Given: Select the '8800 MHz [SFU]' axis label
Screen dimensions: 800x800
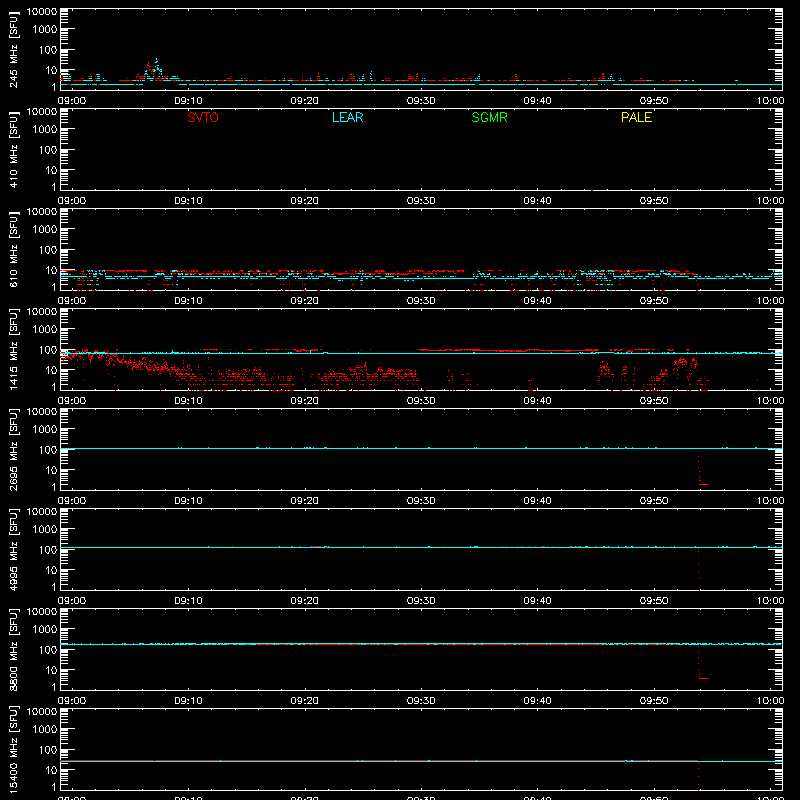Looking at the screenshot, I should (x=14, y=649).
